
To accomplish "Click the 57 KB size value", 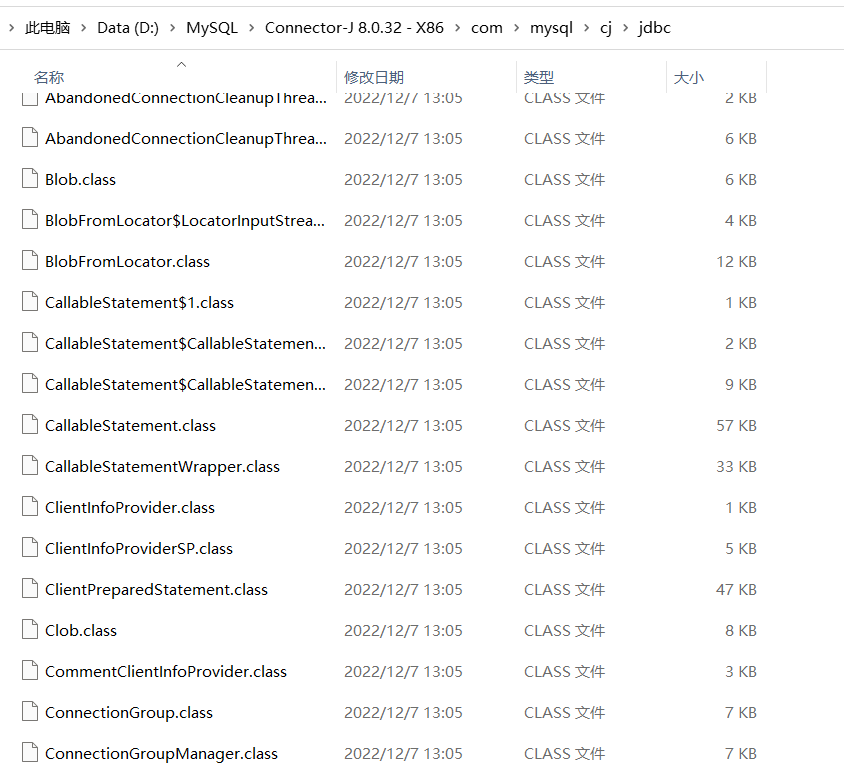I will (x=736, y=425).
